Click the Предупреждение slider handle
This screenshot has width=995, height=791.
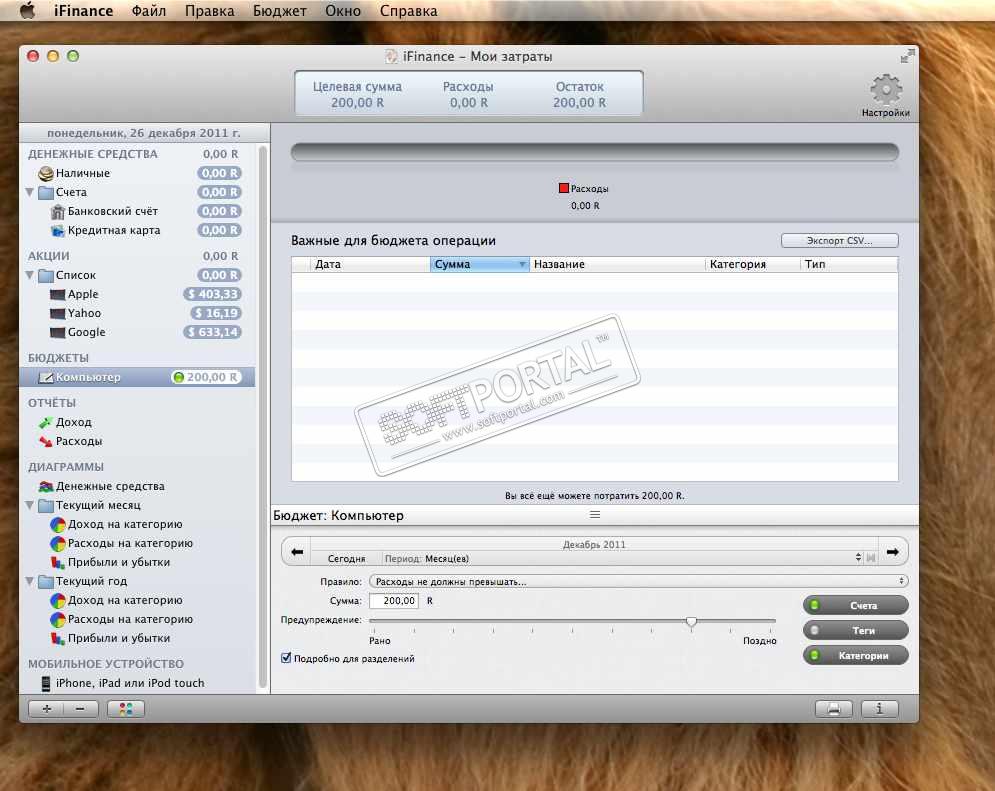click(x=692, y=621)
